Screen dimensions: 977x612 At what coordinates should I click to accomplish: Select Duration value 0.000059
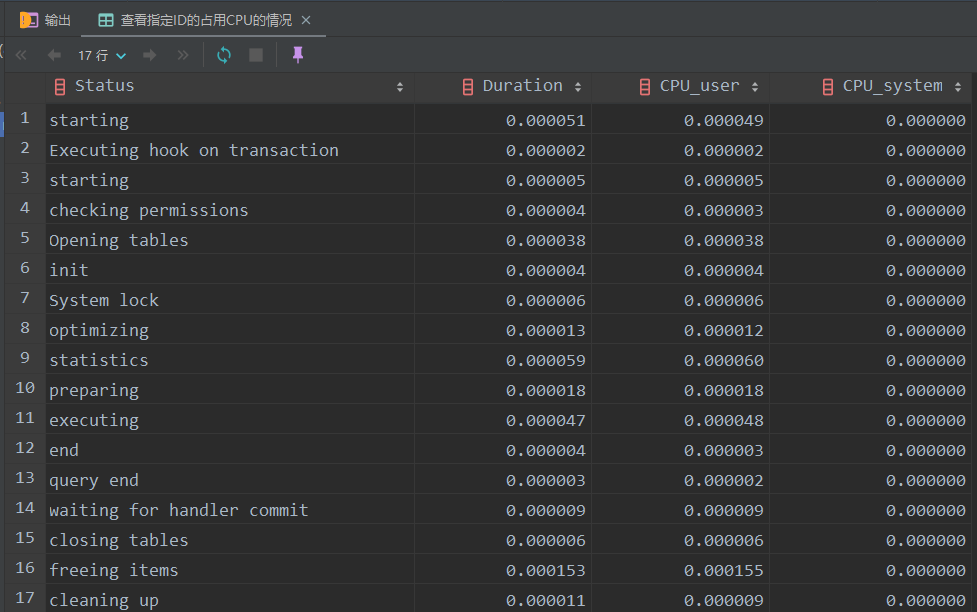[x=503, y=360]
